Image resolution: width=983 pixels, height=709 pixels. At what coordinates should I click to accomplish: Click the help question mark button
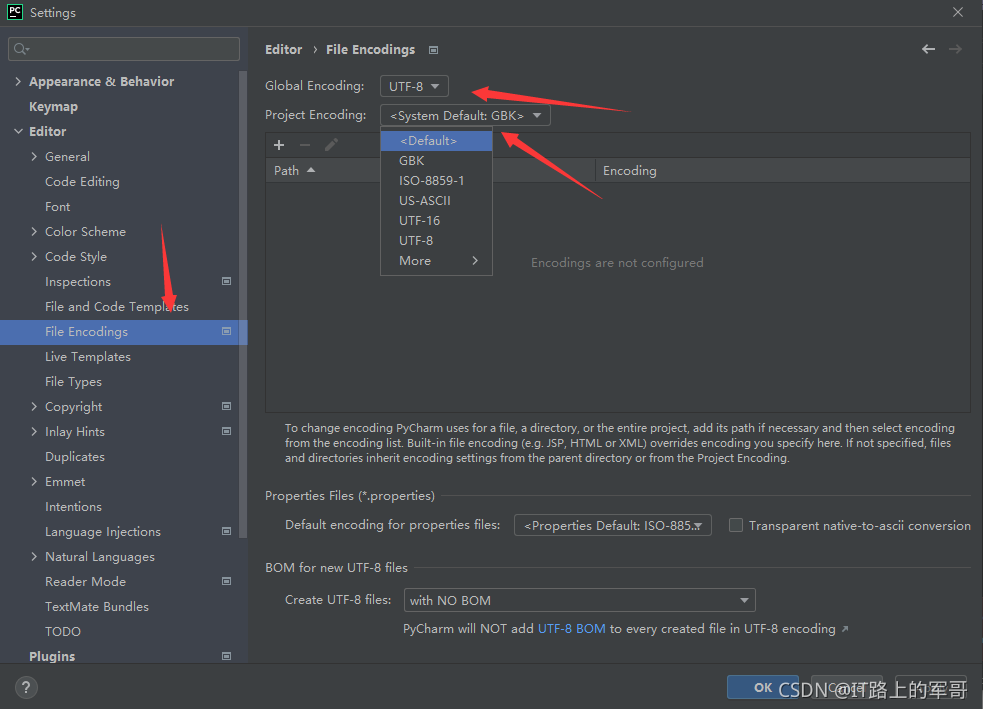(x=26, y=688)
